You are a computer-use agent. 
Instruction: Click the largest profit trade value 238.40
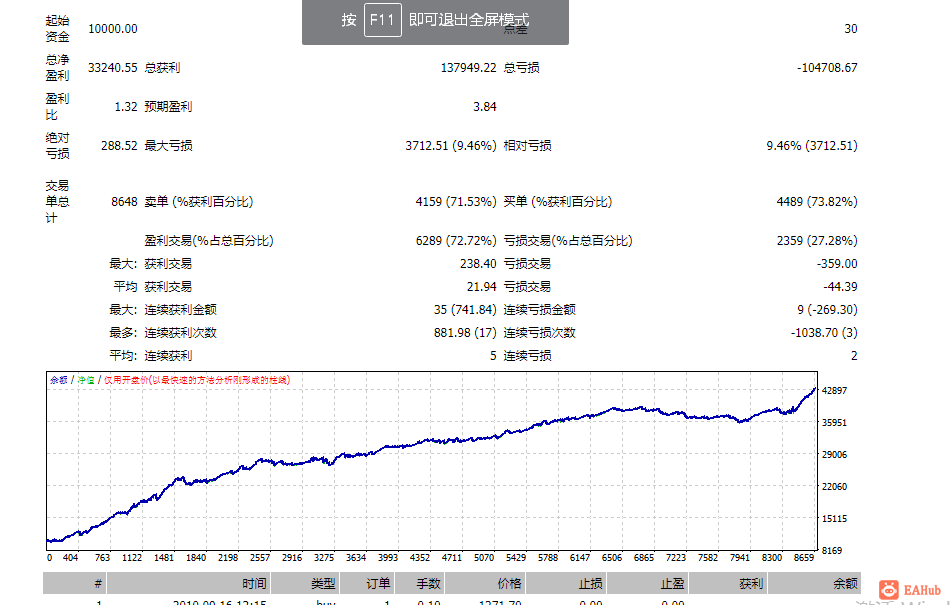(x=478, y=263)
